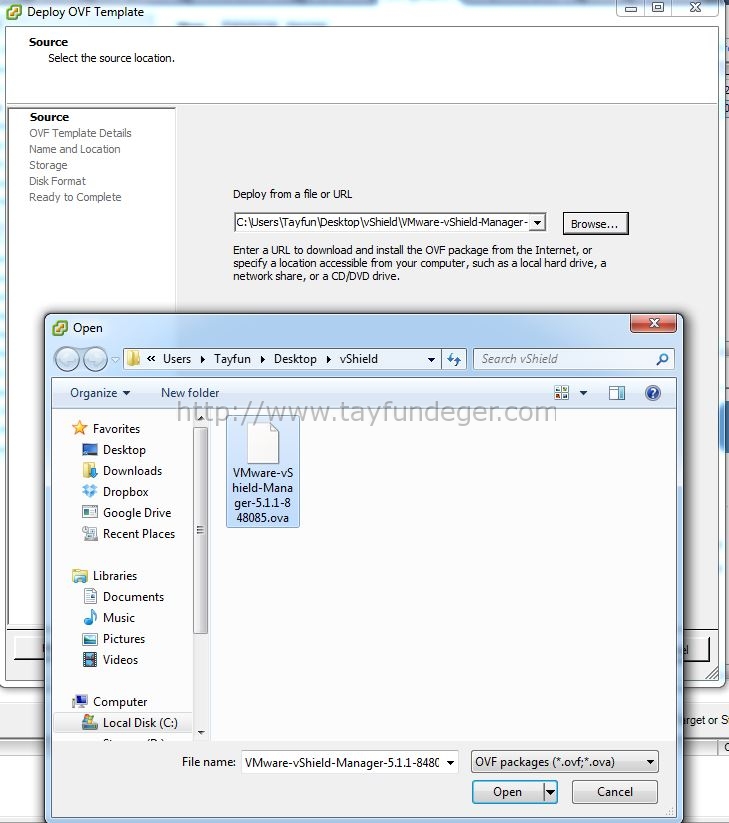
Task: Click the Dropbox icon in sidebar
Action: coord(90,491)
